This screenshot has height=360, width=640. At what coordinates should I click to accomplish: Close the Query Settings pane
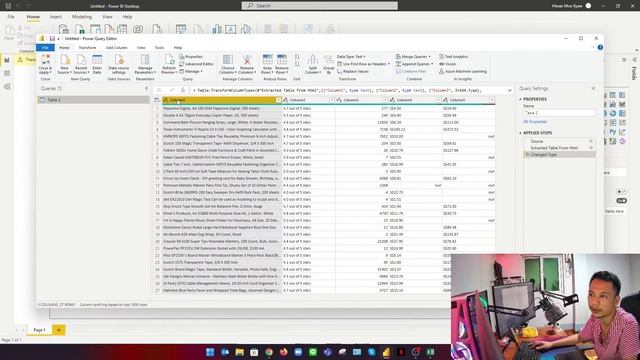point(593,89)
